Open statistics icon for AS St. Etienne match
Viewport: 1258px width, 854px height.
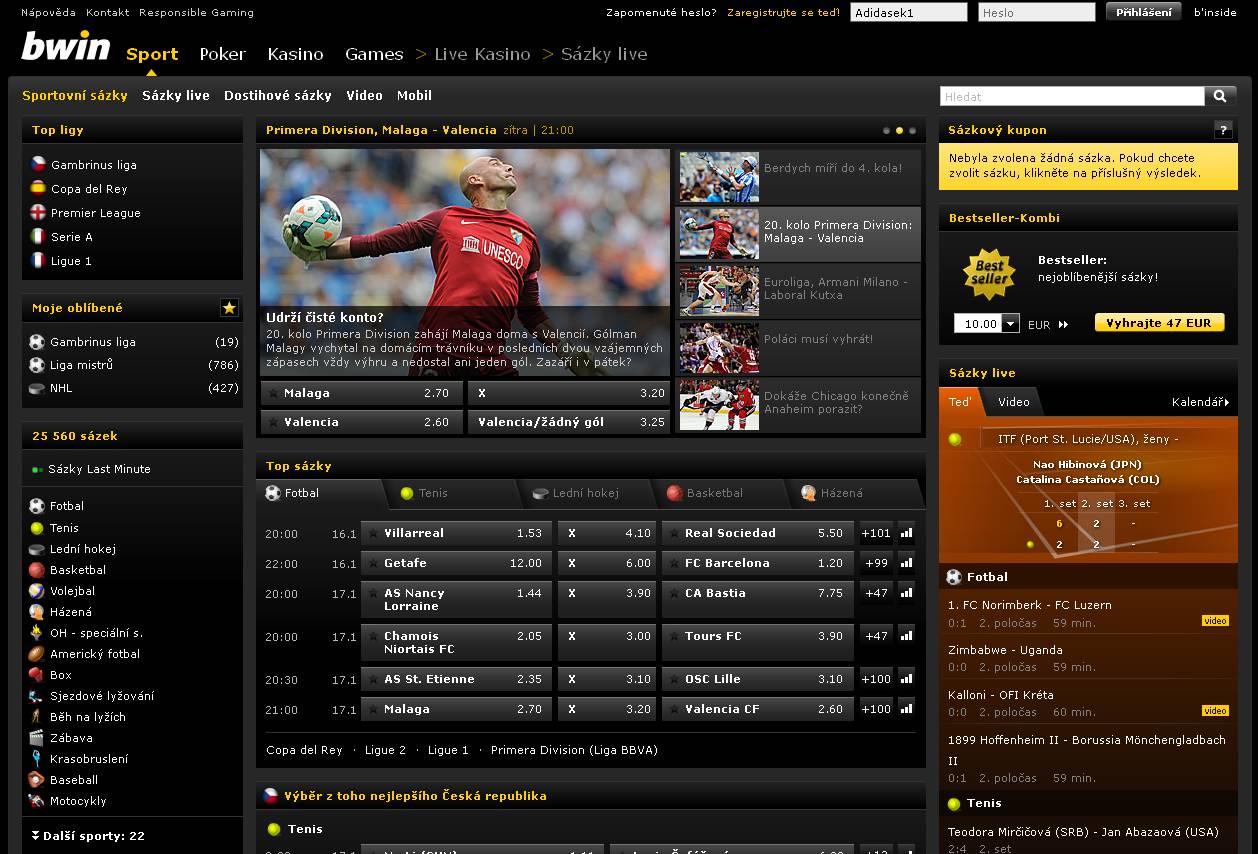coord(907,679)
